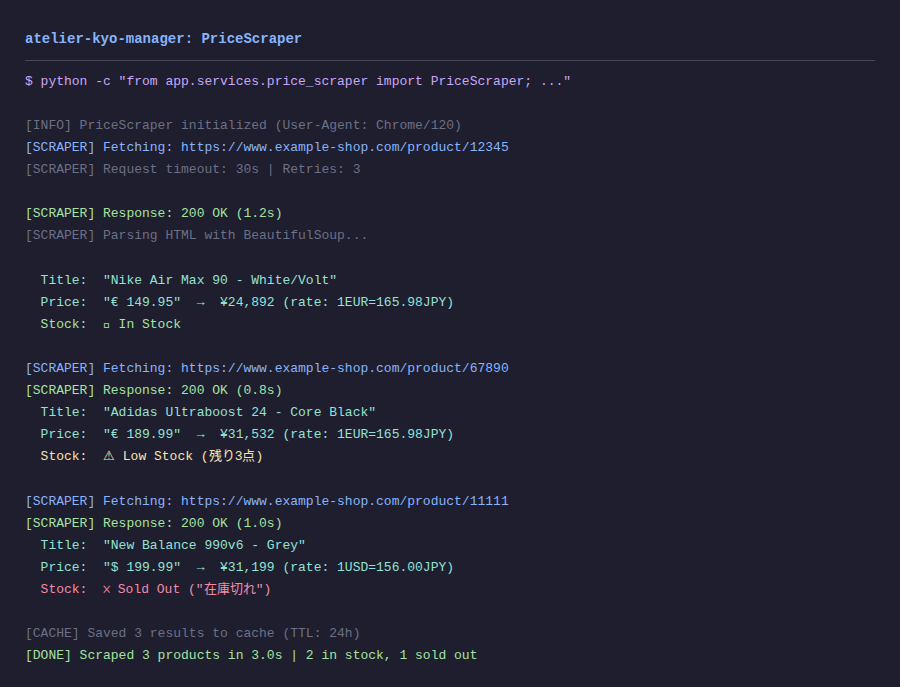
Task: Select the Adidas Ultraboost 24 title text
Action: point(239,413)
